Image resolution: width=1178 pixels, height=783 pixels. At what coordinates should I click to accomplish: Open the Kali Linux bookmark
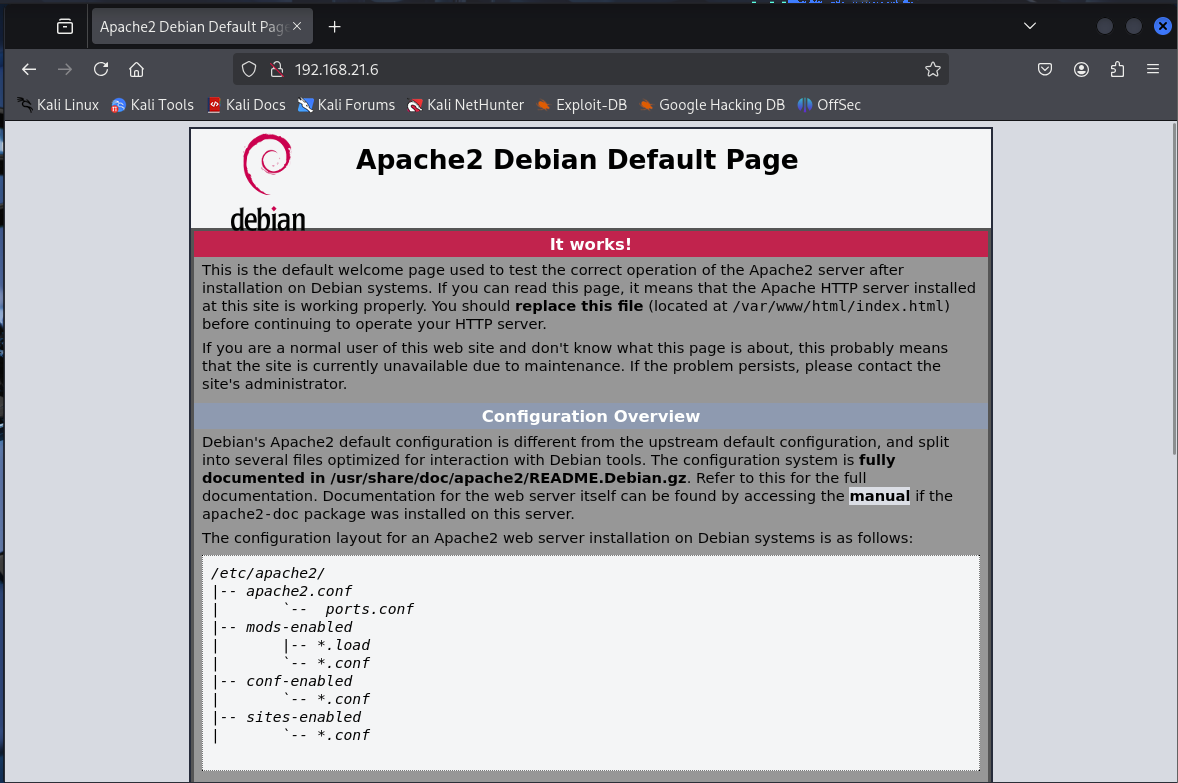(59, 105)
